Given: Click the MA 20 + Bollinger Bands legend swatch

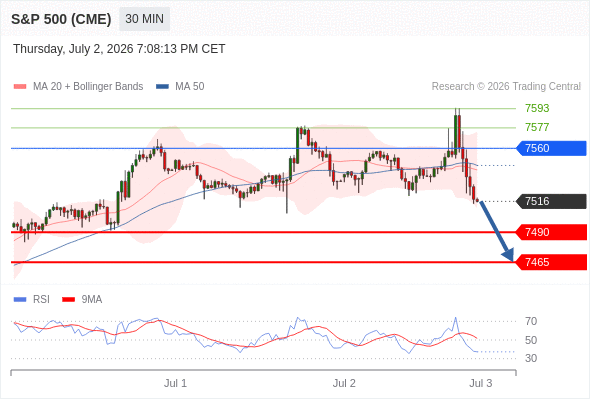Looking at the screenshot, I should 20,87.
